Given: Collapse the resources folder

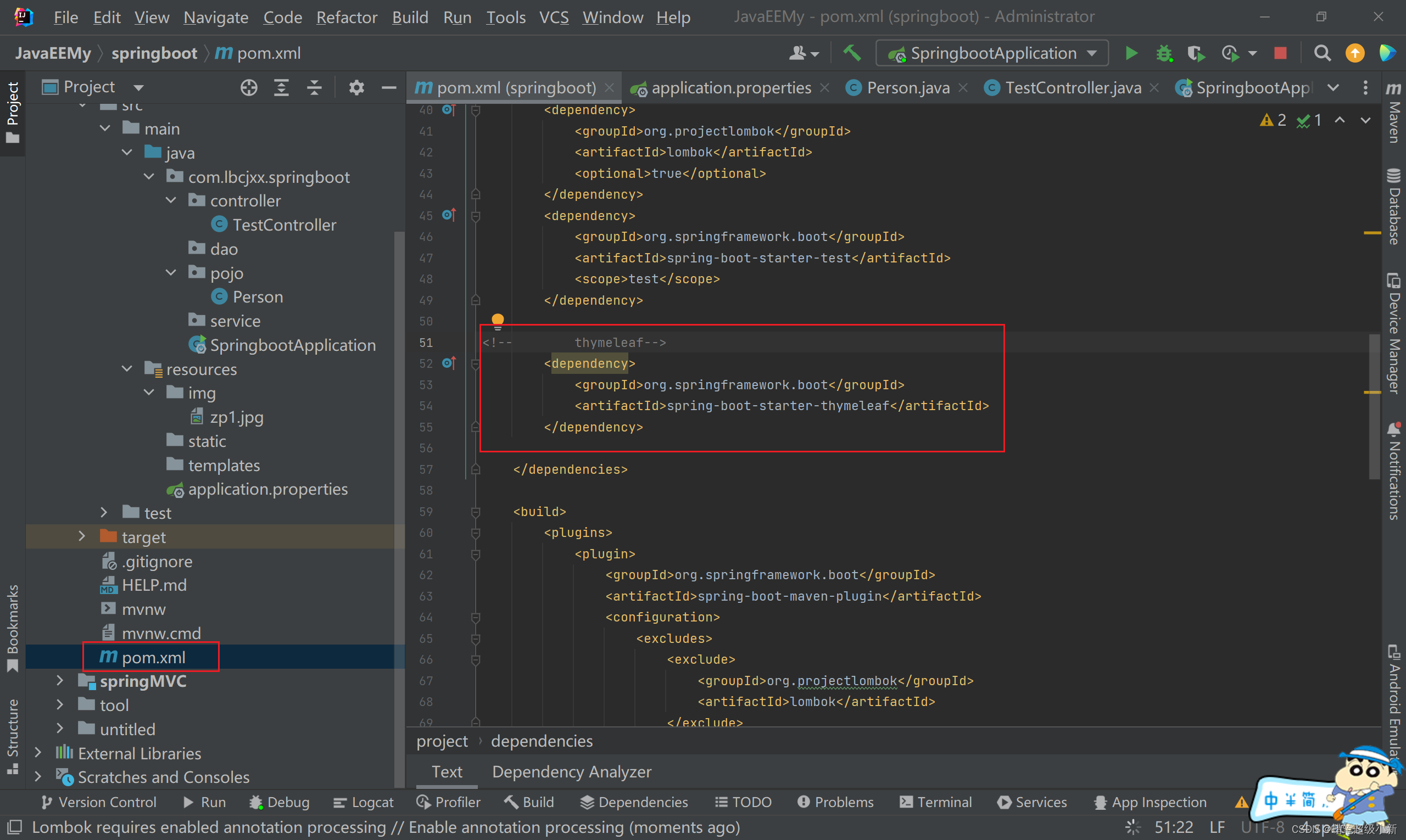Looking at the screenshot, I should 127,369.
